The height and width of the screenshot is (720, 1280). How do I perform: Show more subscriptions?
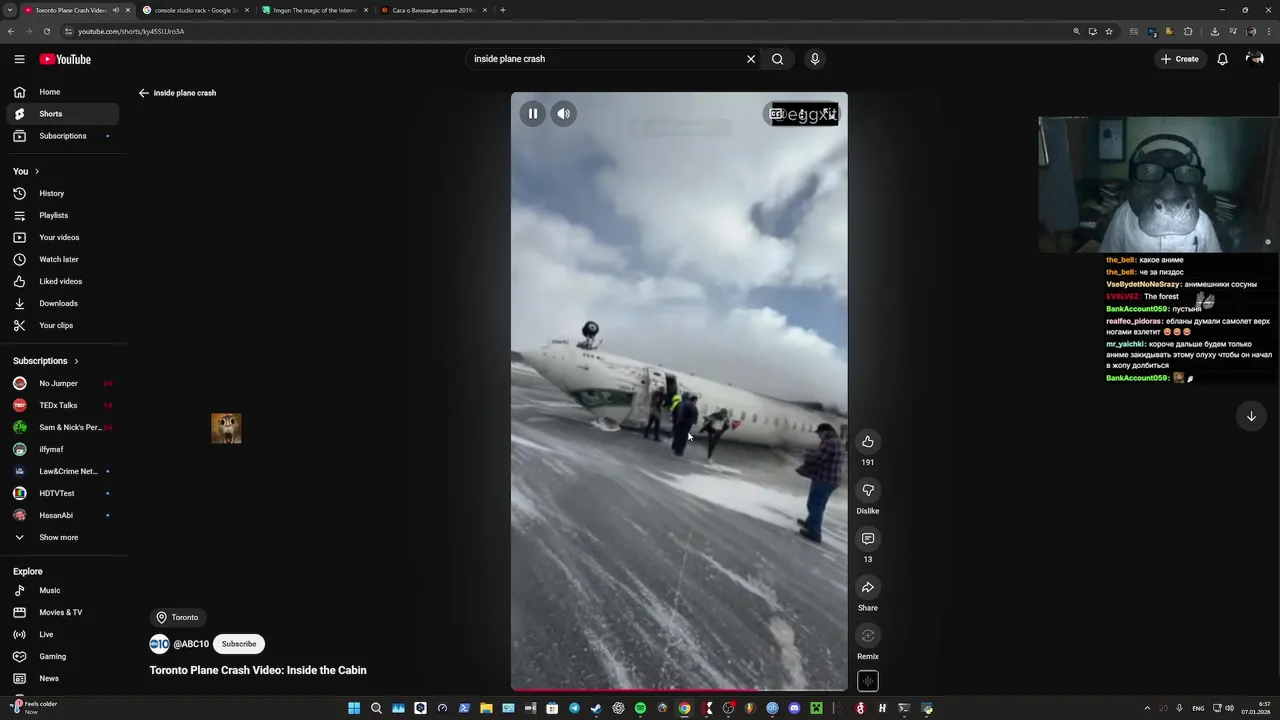63,537
